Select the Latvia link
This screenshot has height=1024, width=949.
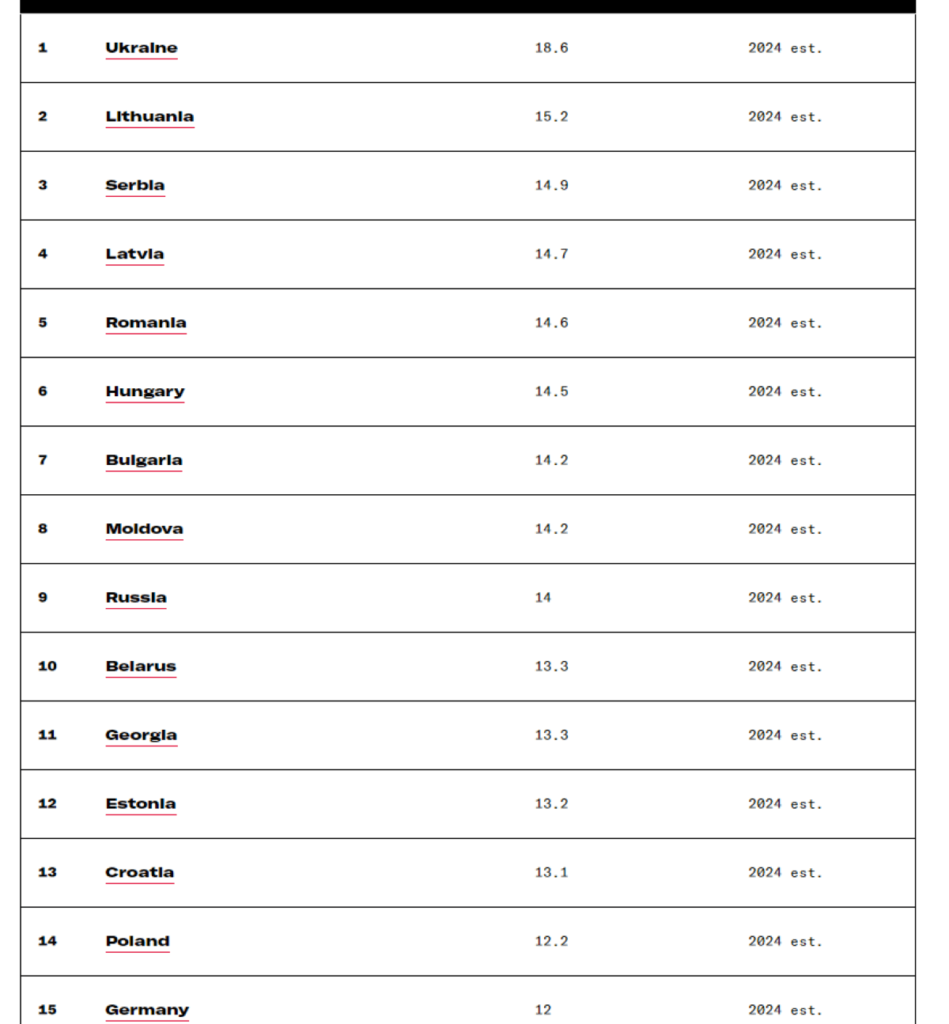pyautogui.click(x=135, y=254)
